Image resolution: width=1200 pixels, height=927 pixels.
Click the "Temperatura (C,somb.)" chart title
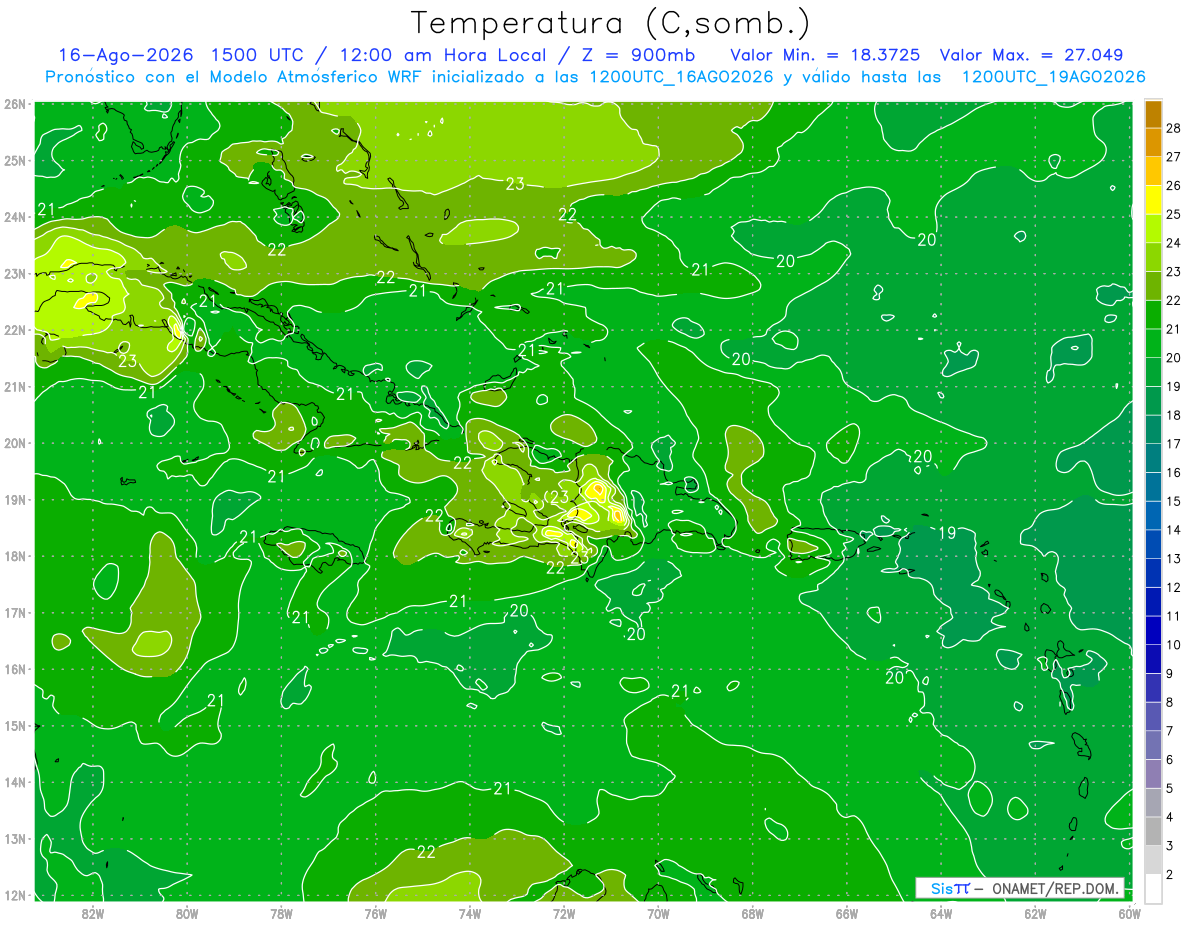611,23
